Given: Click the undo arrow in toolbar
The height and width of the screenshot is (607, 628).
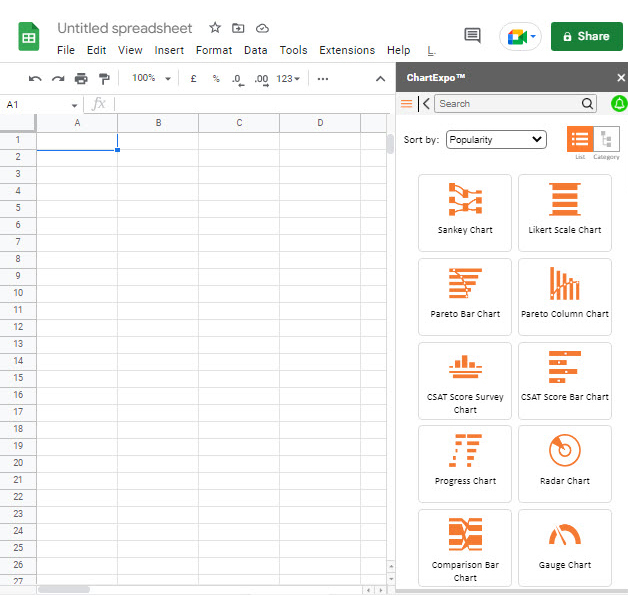Looking at the screenshot, I should [x=35, y=78].
